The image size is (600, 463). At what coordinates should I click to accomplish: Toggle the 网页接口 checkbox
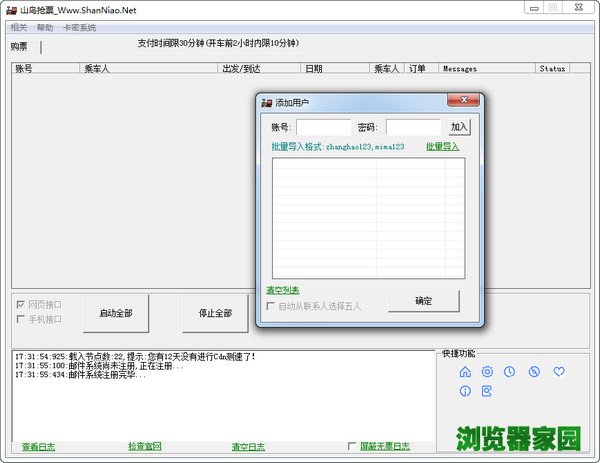[x=21, y=304]
